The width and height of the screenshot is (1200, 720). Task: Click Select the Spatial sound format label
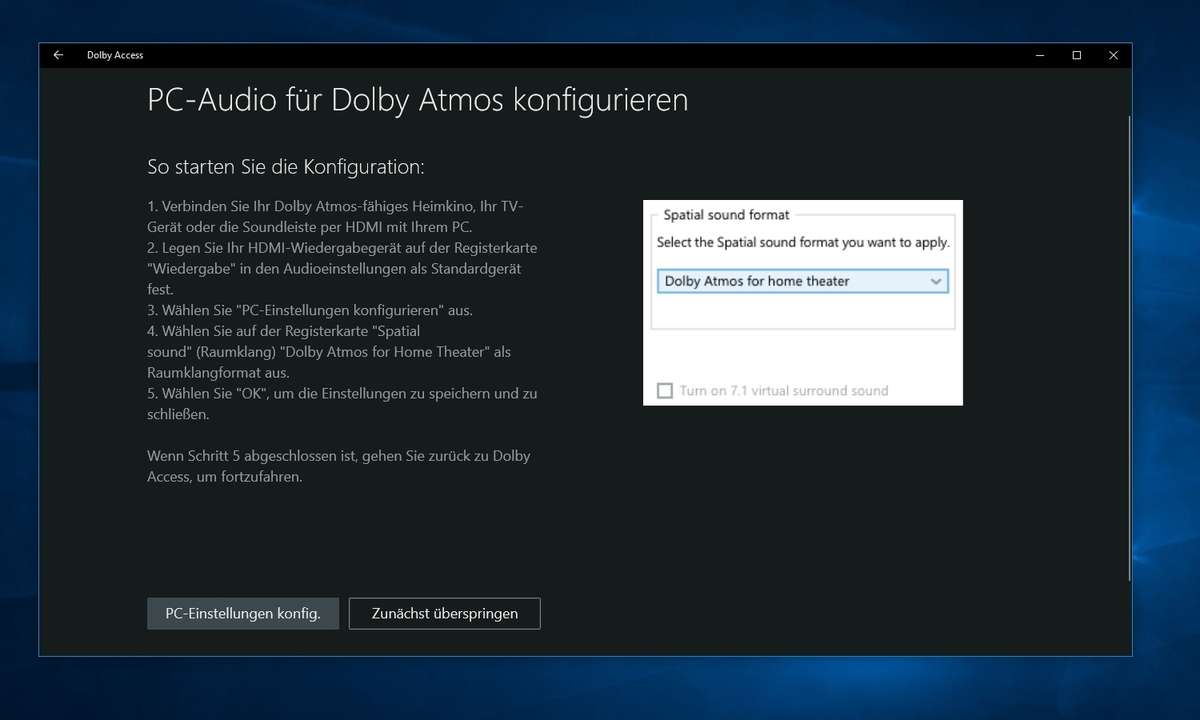pyautogui.click(x=803, y=242)
